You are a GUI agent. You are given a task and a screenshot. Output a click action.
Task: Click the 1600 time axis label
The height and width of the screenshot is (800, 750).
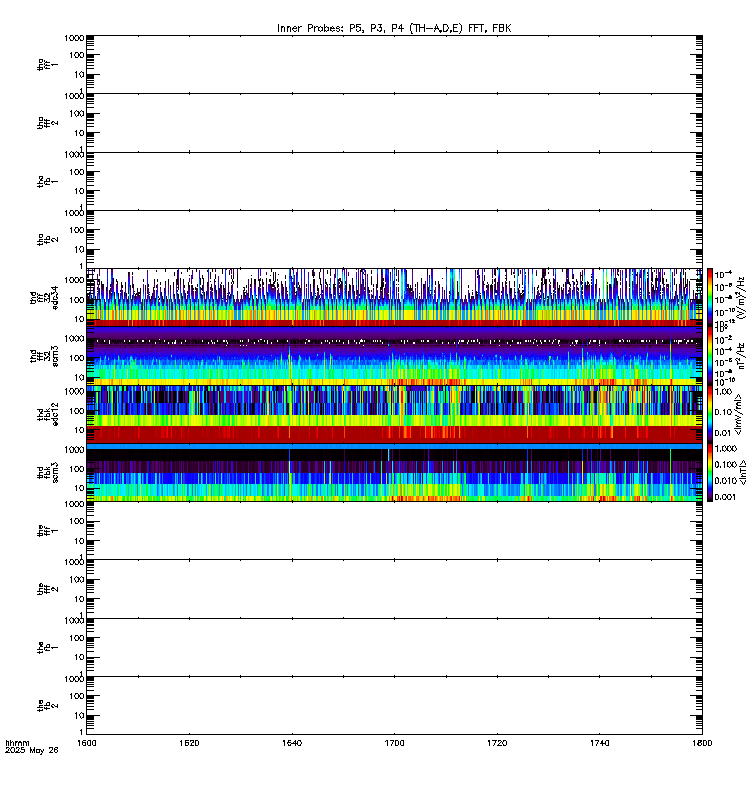pos(87,743)
